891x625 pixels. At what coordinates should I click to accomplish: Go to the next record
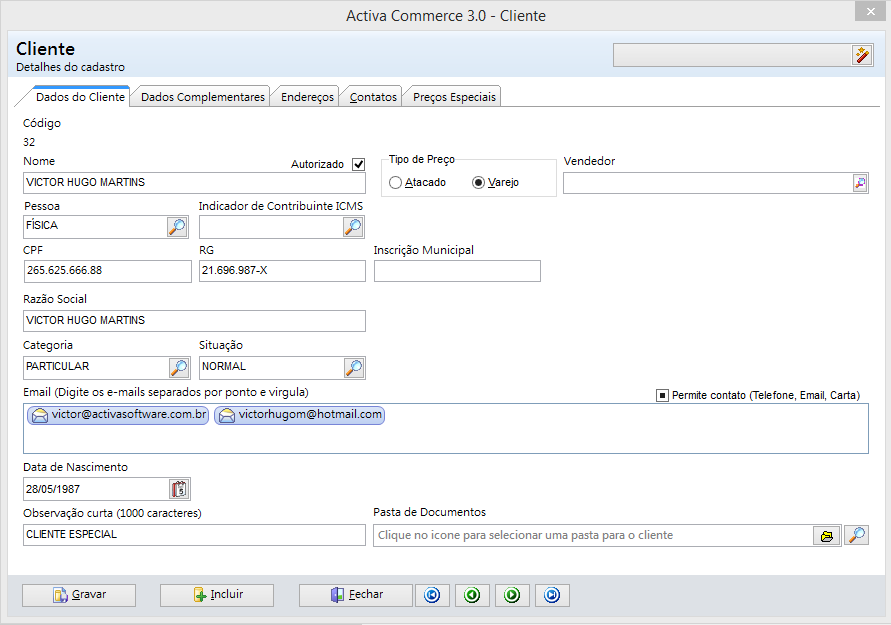[512, 595]
